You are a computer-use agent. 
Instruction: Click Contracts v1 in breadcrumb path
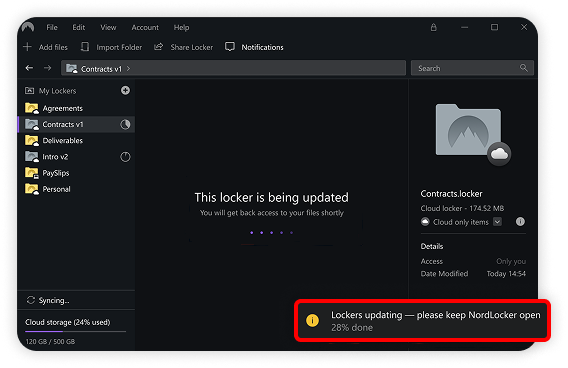[101, 69]
